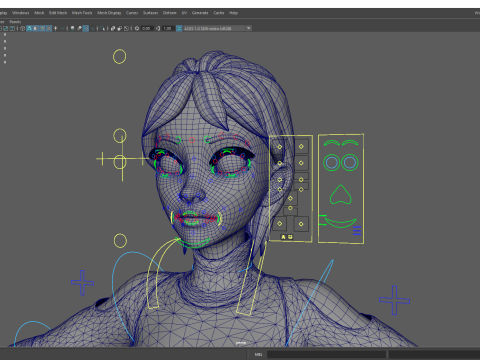Open the viewport Panels menu
Image resolution: width=480 pixels, height=360 pixels.
[15, 22]
